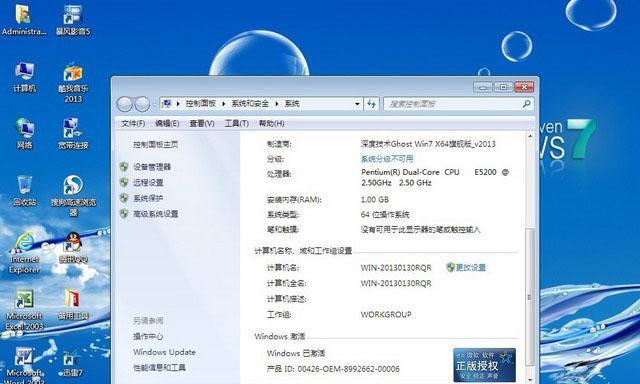Open 性能信息和工具 link
640x384 pixels.
click(159, 368)
